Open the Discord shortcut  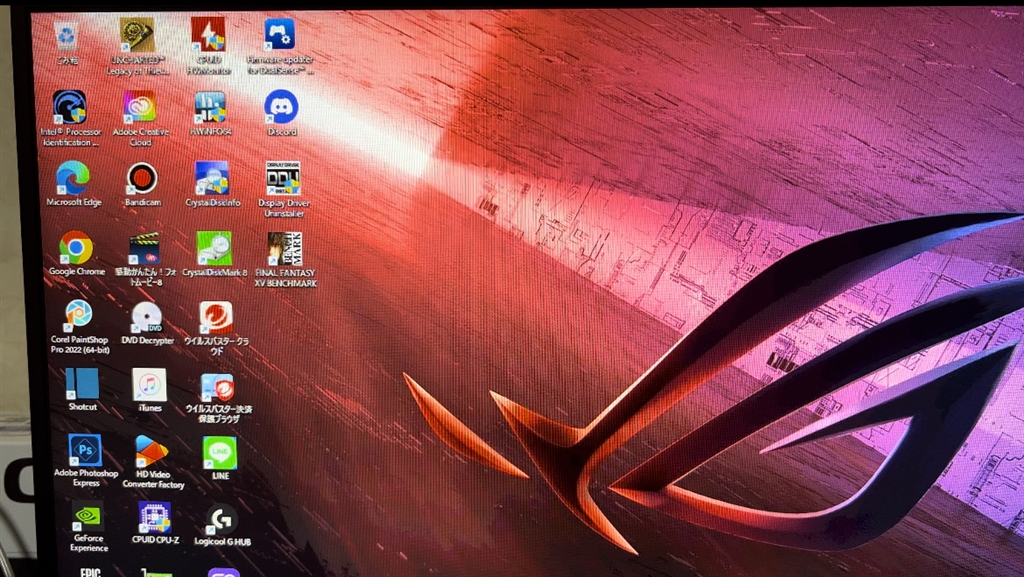pyautogui.click(x=281, y=106)
